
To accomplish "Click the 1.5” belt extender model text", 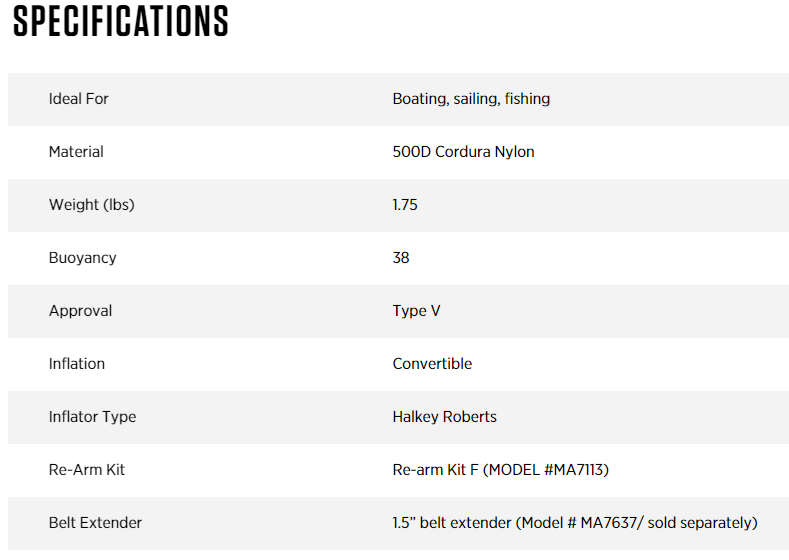I will point(575,523).
